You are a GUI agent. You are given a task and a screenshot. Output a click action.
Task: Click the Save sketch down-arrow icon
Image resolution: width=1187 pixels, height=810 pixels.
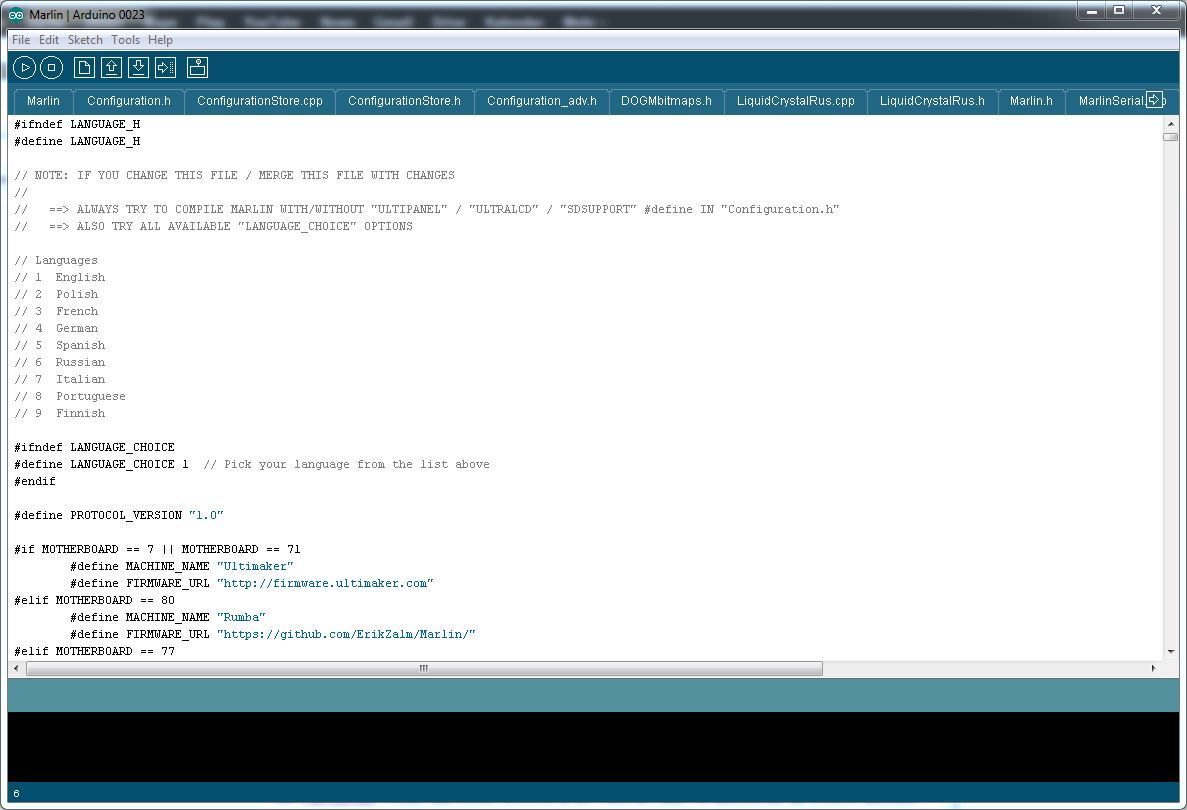click(x=139, y=67)
